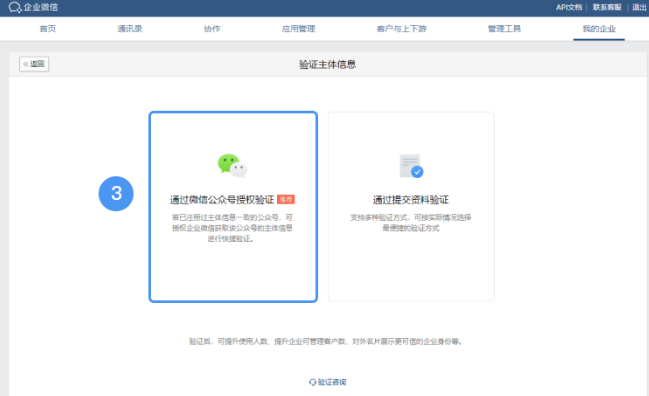The width and height of the screenshot is (649, 396).
Task: Switch to the 管理工具 tab
Action: click(x=504, y=29)
